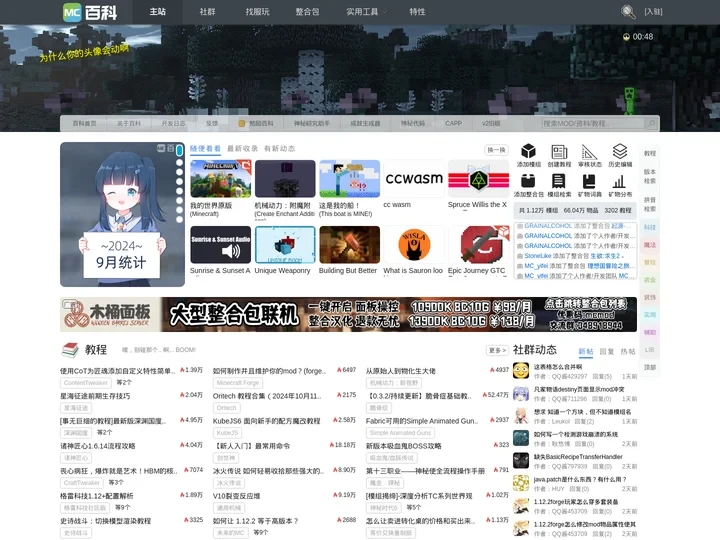This screenshot has width=720, height=540.
Task: Click the [入驻] link in header
Action: tap(653, 12)
